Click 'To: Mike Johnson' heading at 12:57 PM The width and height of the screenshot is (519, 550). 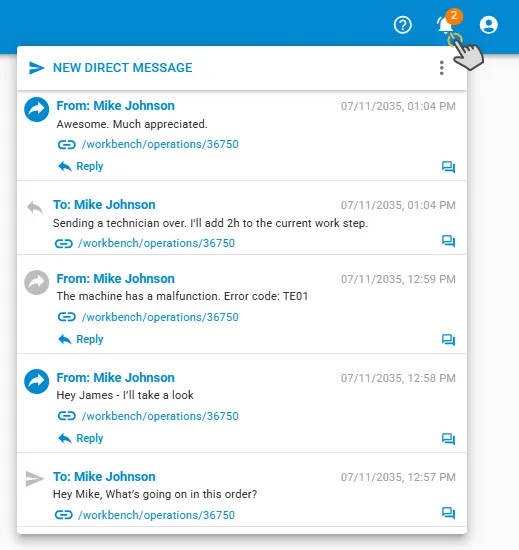click(104, 477)
